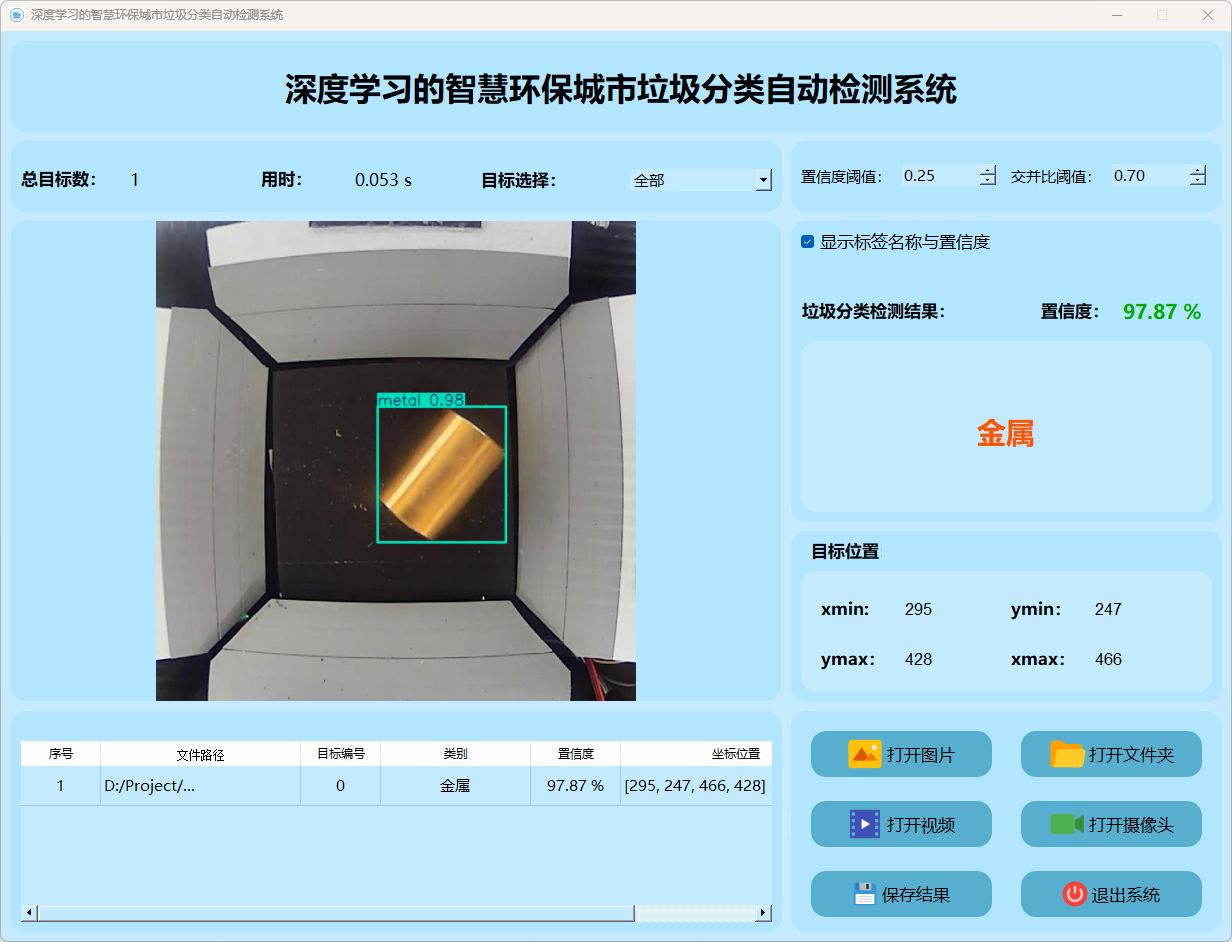Click the table cell 97.87 %
The image size is (1232, 942).
tap(576, 786)
